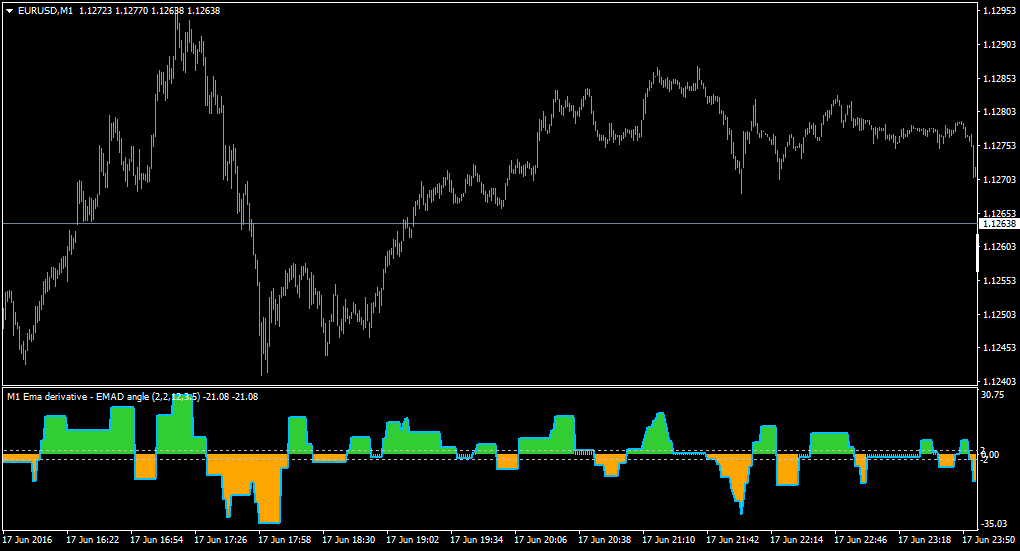This screenshot has width=1020, height=551.
Task: Click price scale label 1.12703
Action: (x=999, y=180)
